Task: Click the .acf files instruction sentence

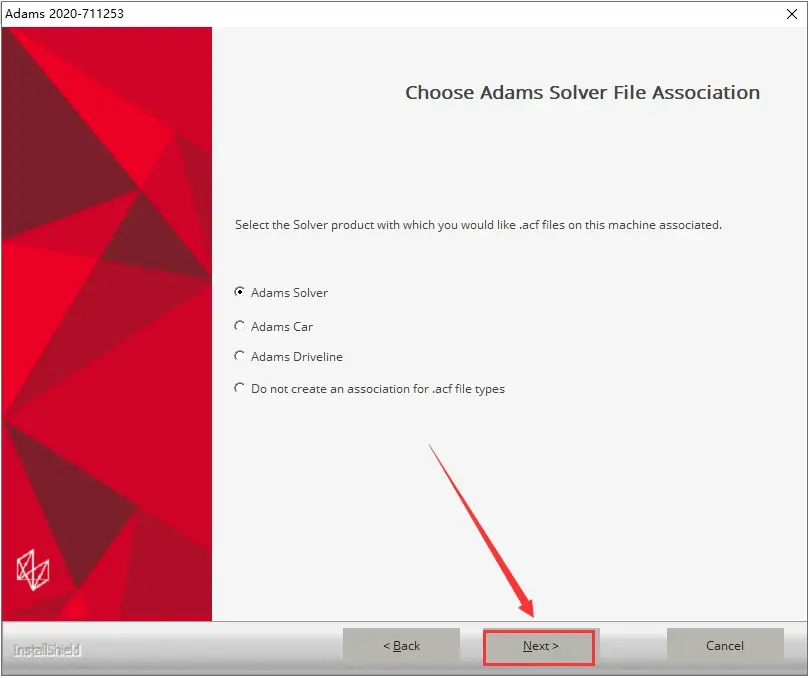Action: point(478,225)
